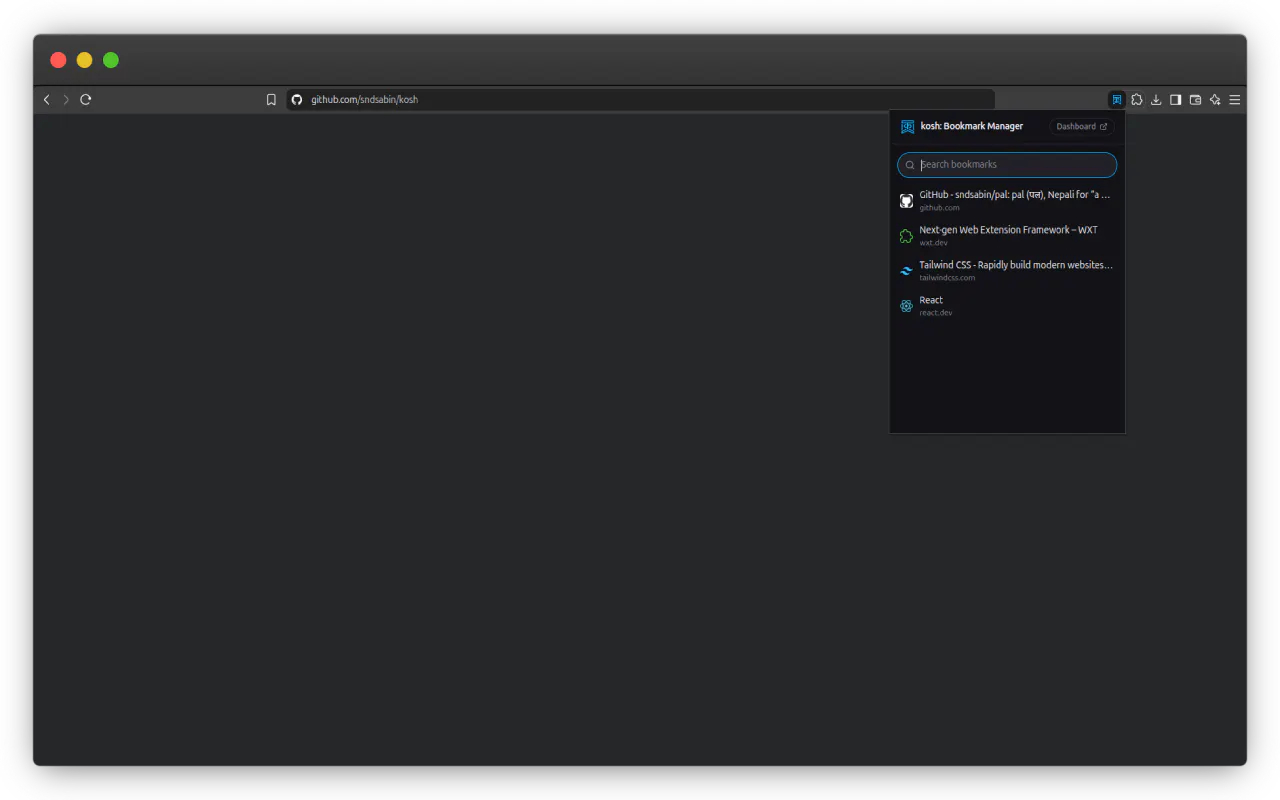Open the Extensions puzzle-piece menu
Viewport: 1280px width, 800px height.
tap(1137, 100)
